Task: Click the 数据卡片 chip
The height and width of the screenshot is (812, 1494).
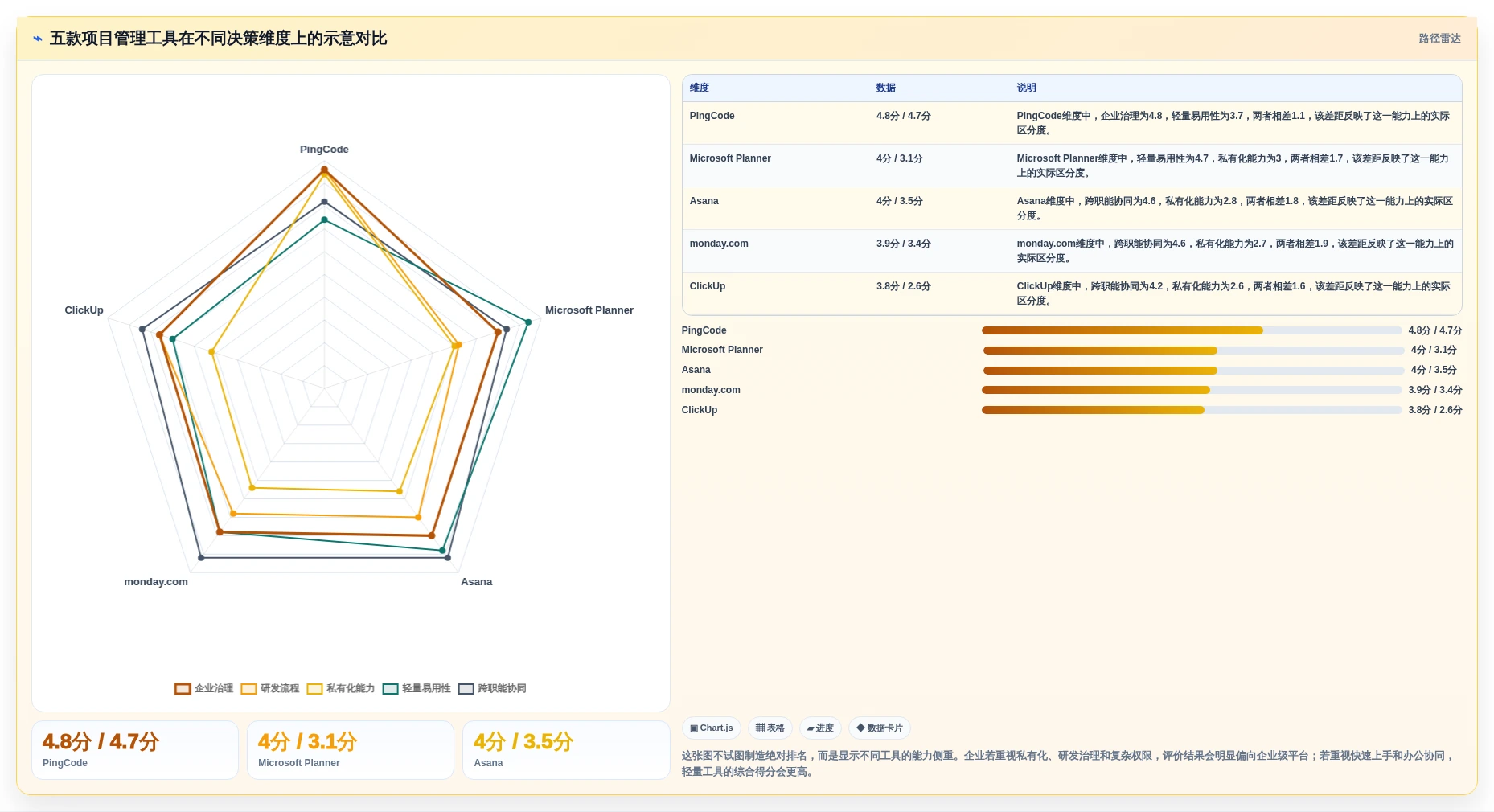Action: 880,728
